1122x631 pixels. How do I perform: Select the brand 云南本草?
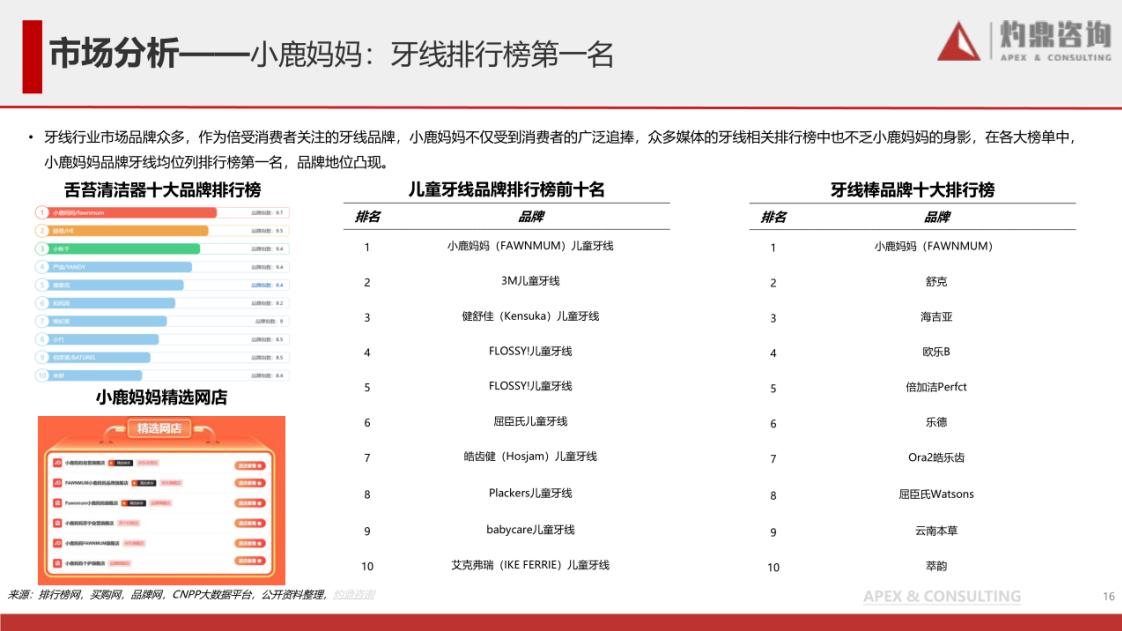click(936, 531)
